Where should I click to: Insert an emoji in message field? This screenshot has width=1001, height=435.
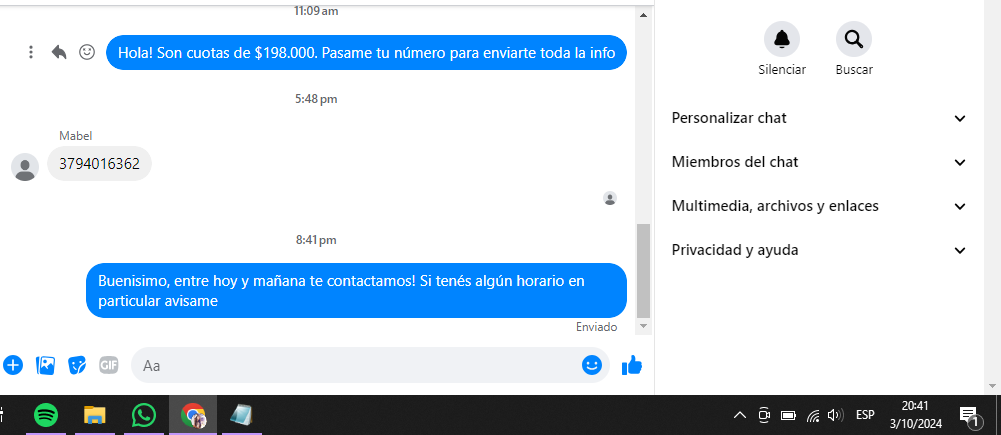[x=592, y=365]
